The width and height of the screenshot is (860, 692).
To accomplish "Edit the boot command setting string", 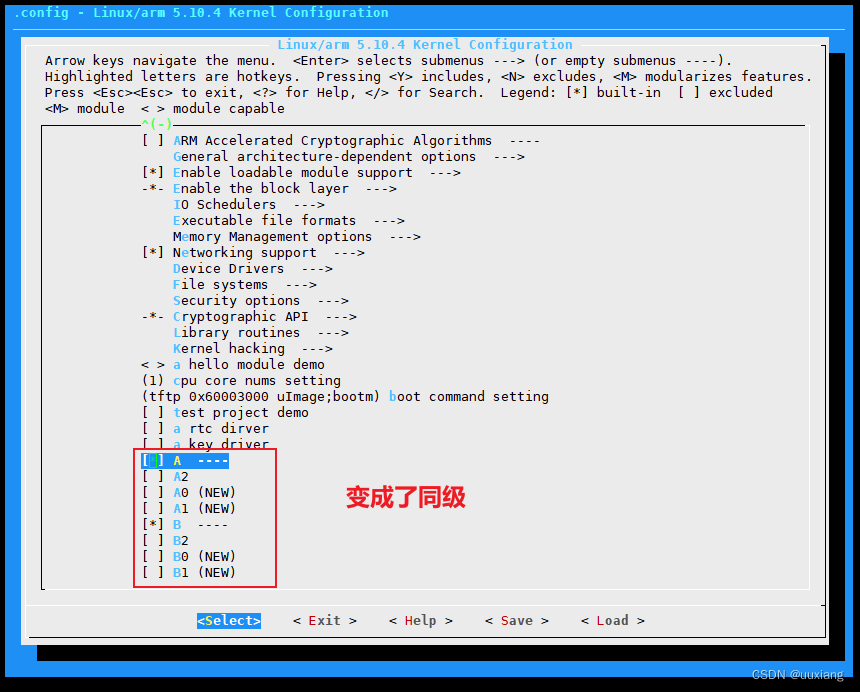I will point(261,397).
